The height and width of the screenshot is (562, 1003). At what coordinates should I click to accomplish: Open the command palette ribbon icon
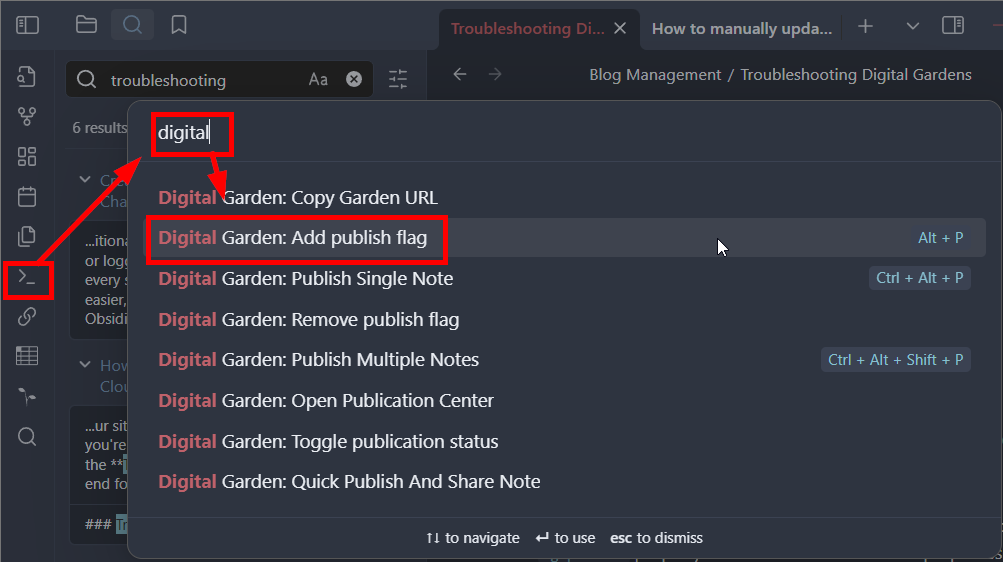click(x=27, y=277)
